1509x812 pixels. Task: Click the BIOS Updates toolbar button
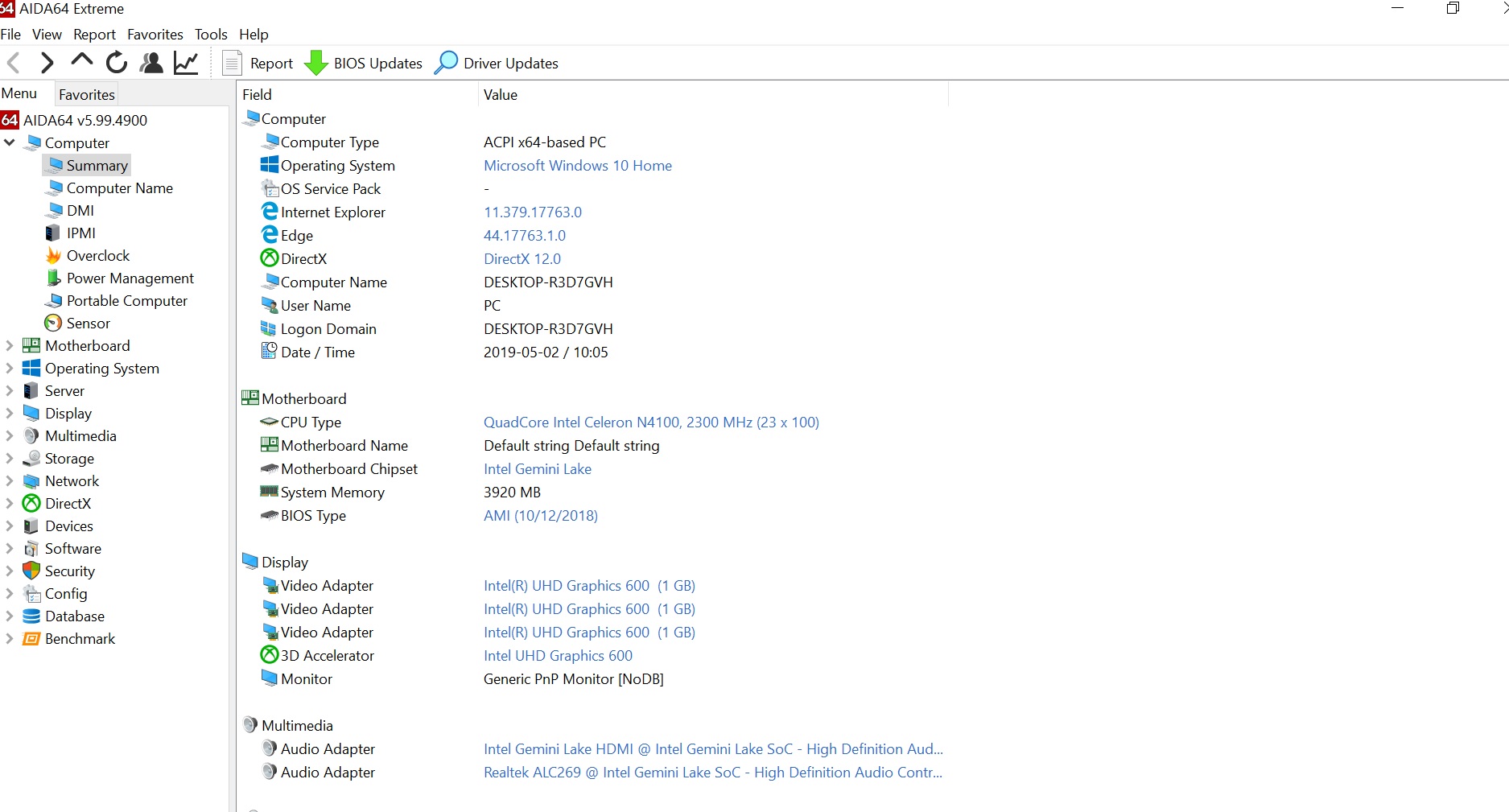363,63
